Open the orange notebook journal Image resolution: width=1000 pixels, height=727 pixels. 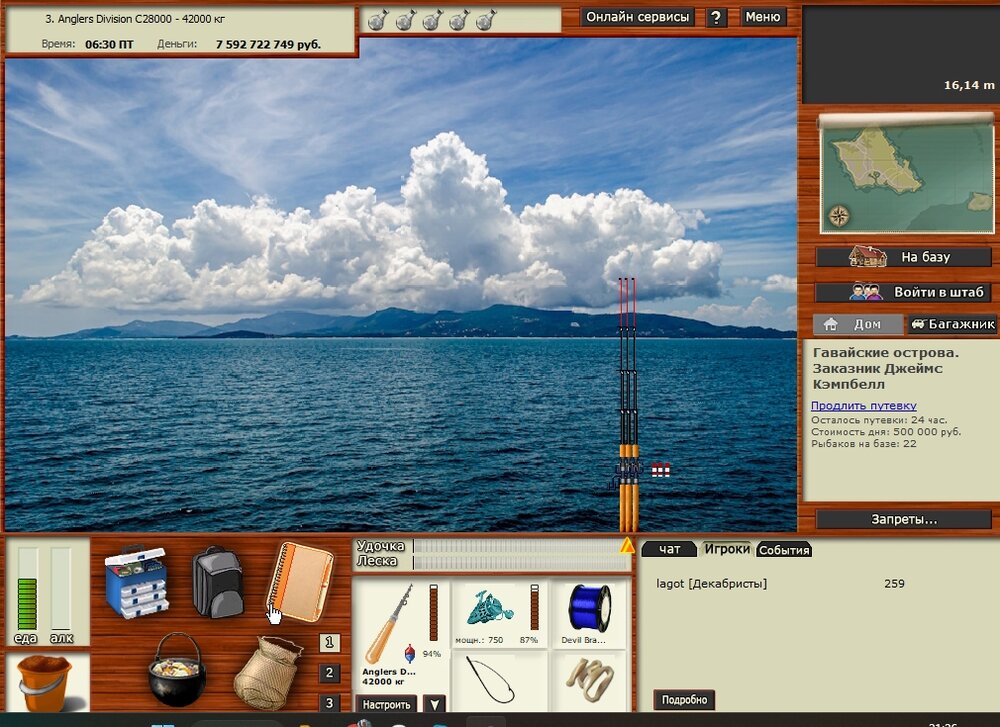[300, 582]
